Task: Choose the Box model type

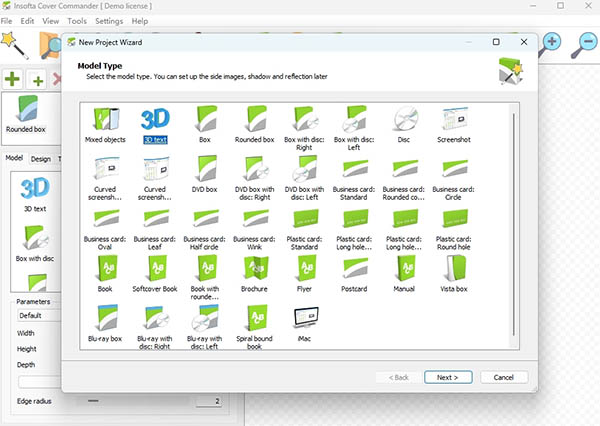Action: point(205,124)
